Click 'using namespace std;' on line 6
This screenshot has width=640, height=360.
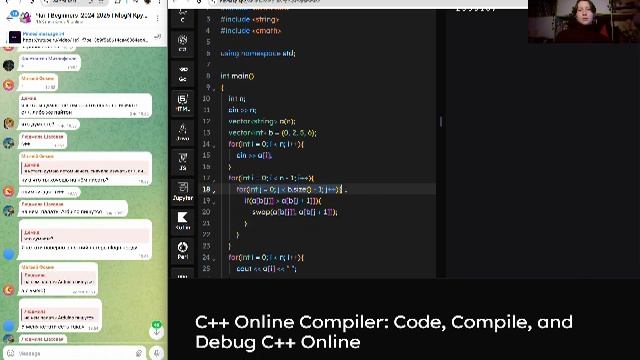258,53
